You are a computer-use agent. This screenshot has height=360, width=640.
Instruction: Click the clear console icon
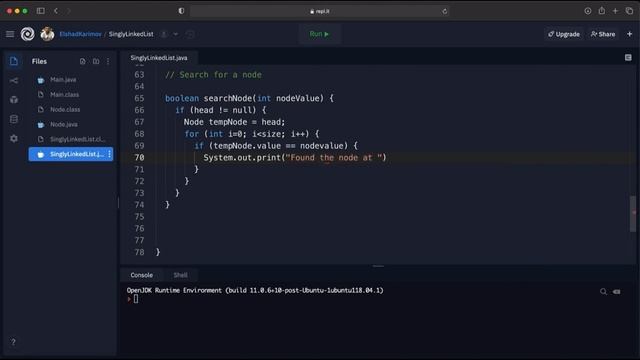click(617, 292)
